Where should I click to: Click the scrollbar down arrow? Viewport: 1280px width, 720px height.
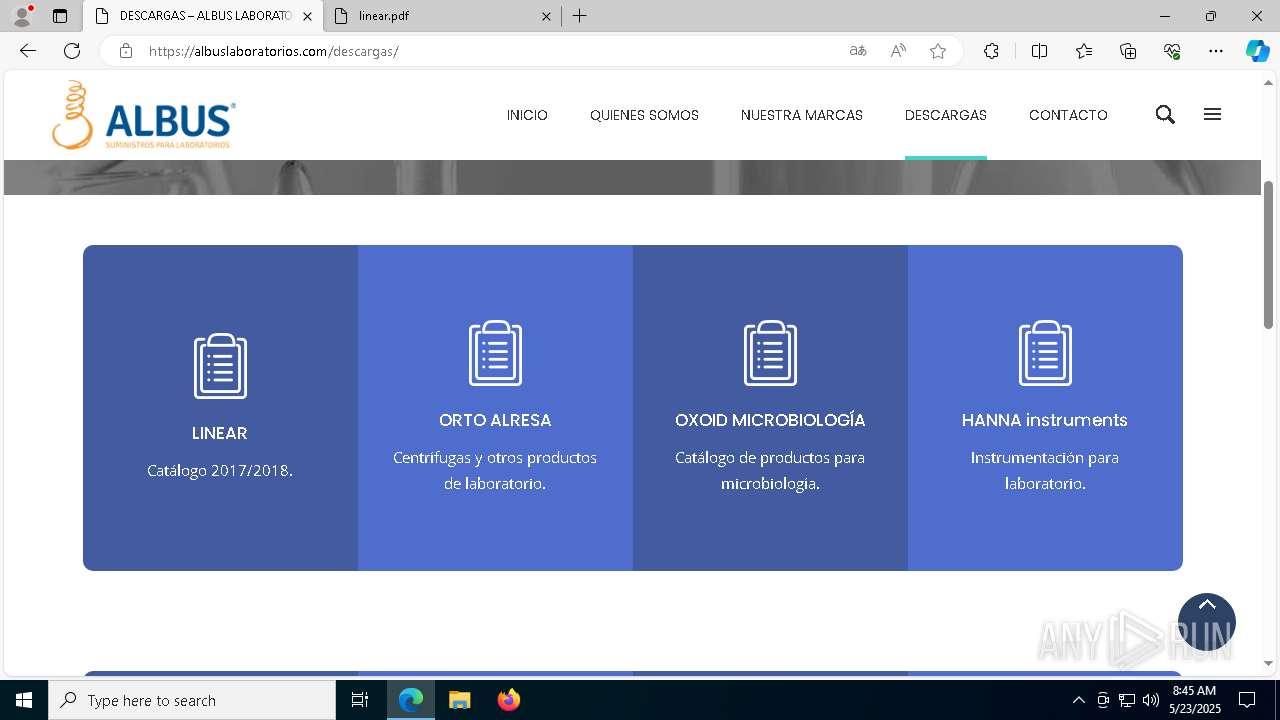tap(1268, 663)
